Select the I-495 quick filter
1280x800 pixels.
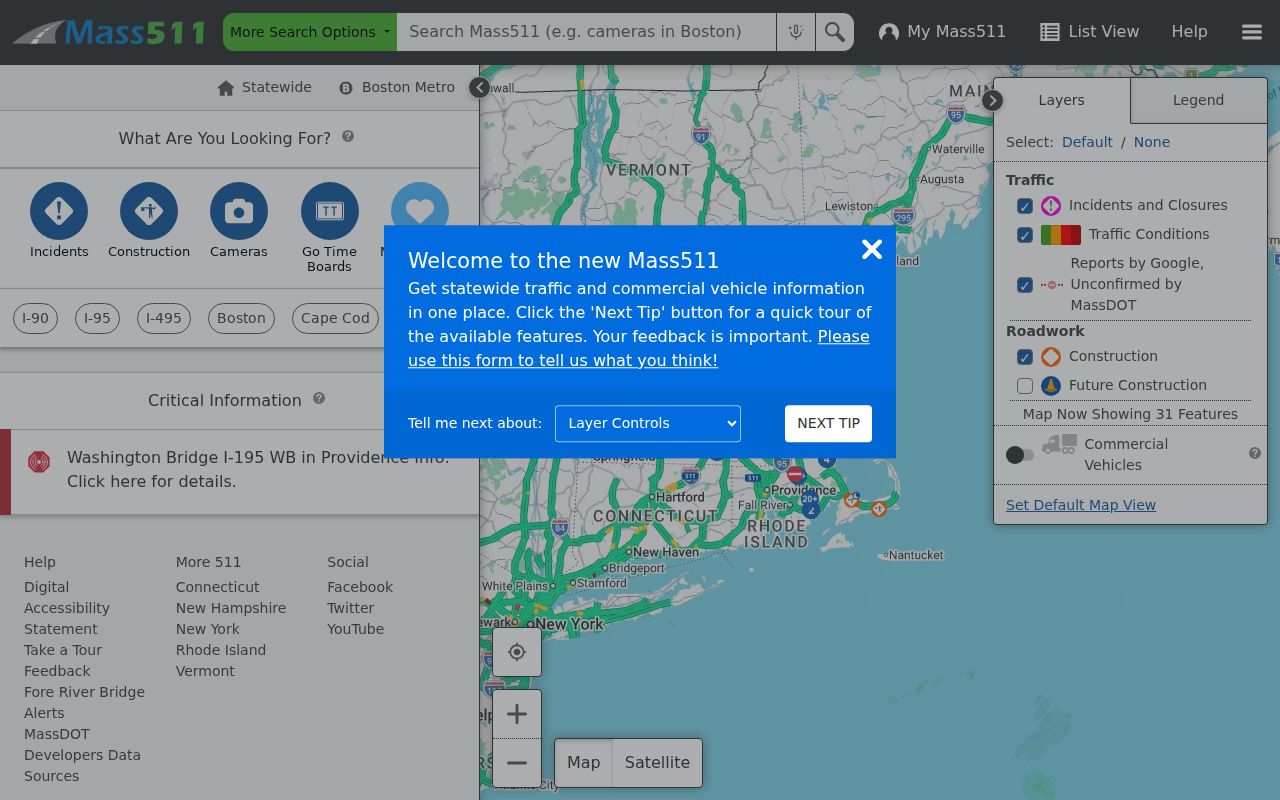click(164, 318)
